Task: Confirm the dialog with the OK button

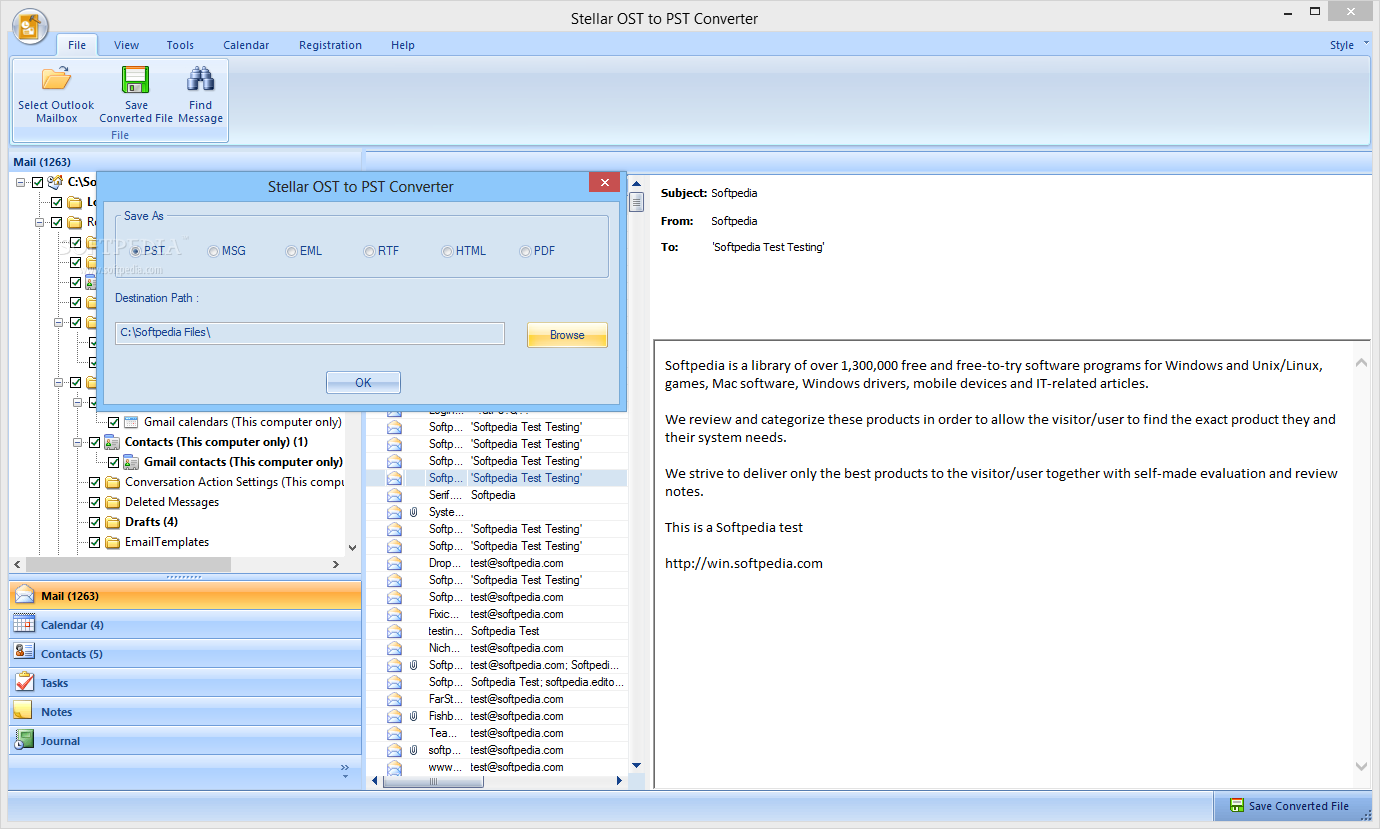Action: click(x=363, y=383)
